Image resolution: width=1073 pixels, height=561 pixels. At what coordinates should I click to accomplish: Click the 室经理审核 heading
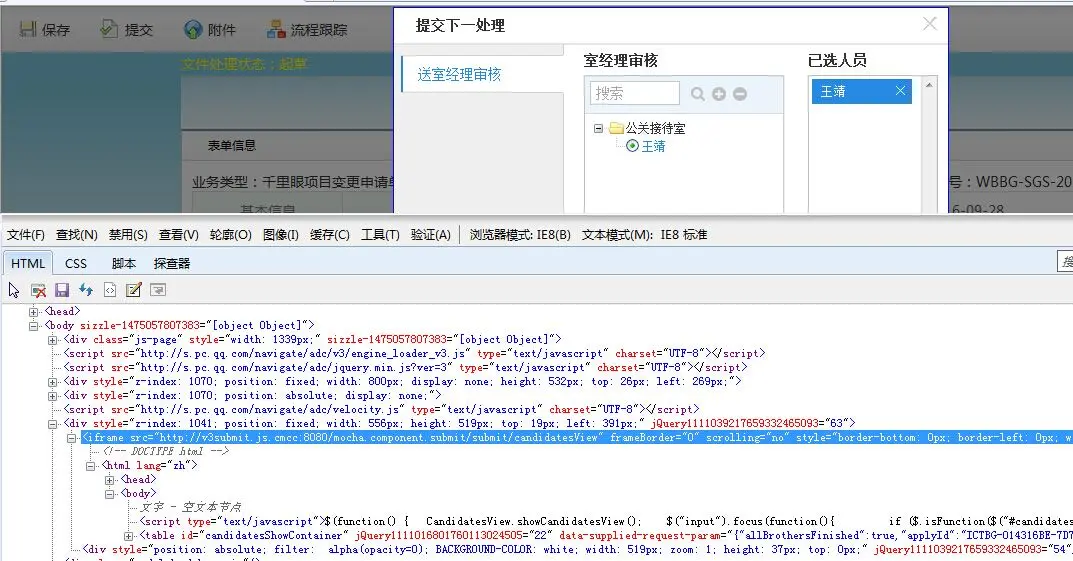[621, 60]
